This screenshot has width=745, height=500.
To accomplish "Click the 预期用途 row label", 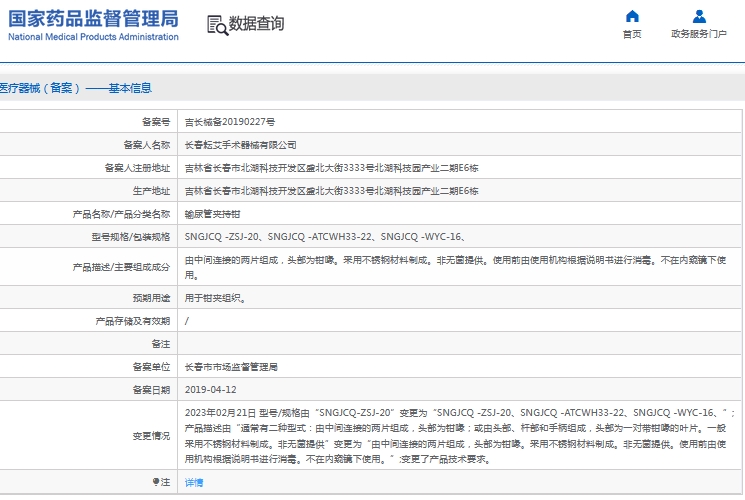I will click(x=151, y=298).
